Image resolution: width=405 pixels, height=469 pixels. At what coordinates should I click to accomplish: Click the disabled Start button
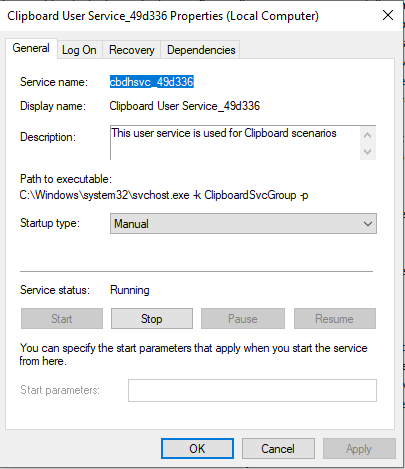(62, 319)
